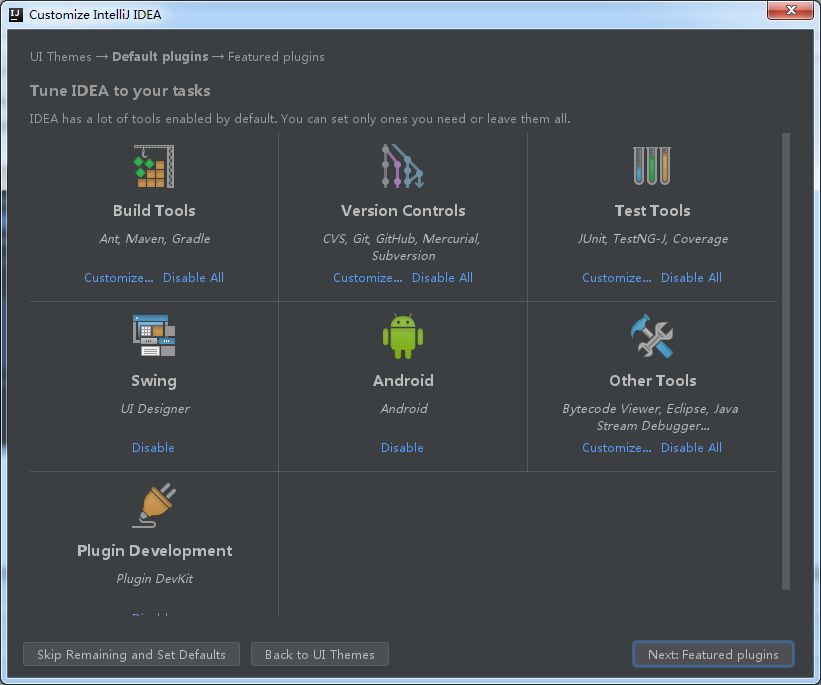821x685 pixels.
Task: Click 'Default plugins' in the breadcrumb
Action: (x=160, y=57)
